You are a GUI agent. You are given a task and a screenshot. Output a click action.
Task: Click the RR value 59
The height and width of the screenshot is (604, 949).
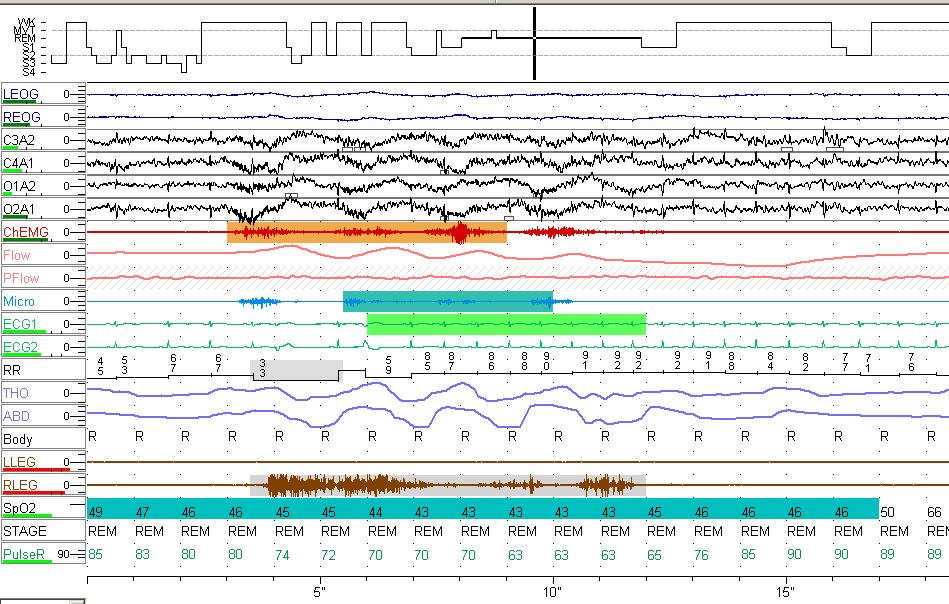point(389,366)
